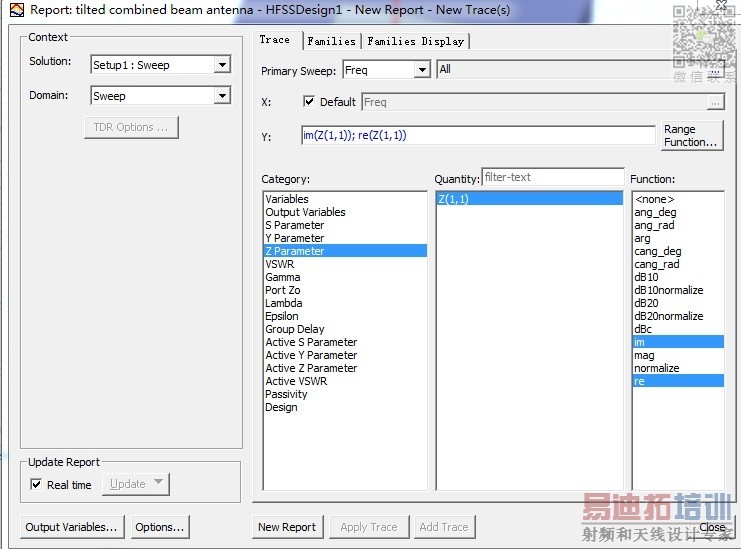This screenshot has height=549, width=741.
Task: Select Design category
Action: coord(345,407)
